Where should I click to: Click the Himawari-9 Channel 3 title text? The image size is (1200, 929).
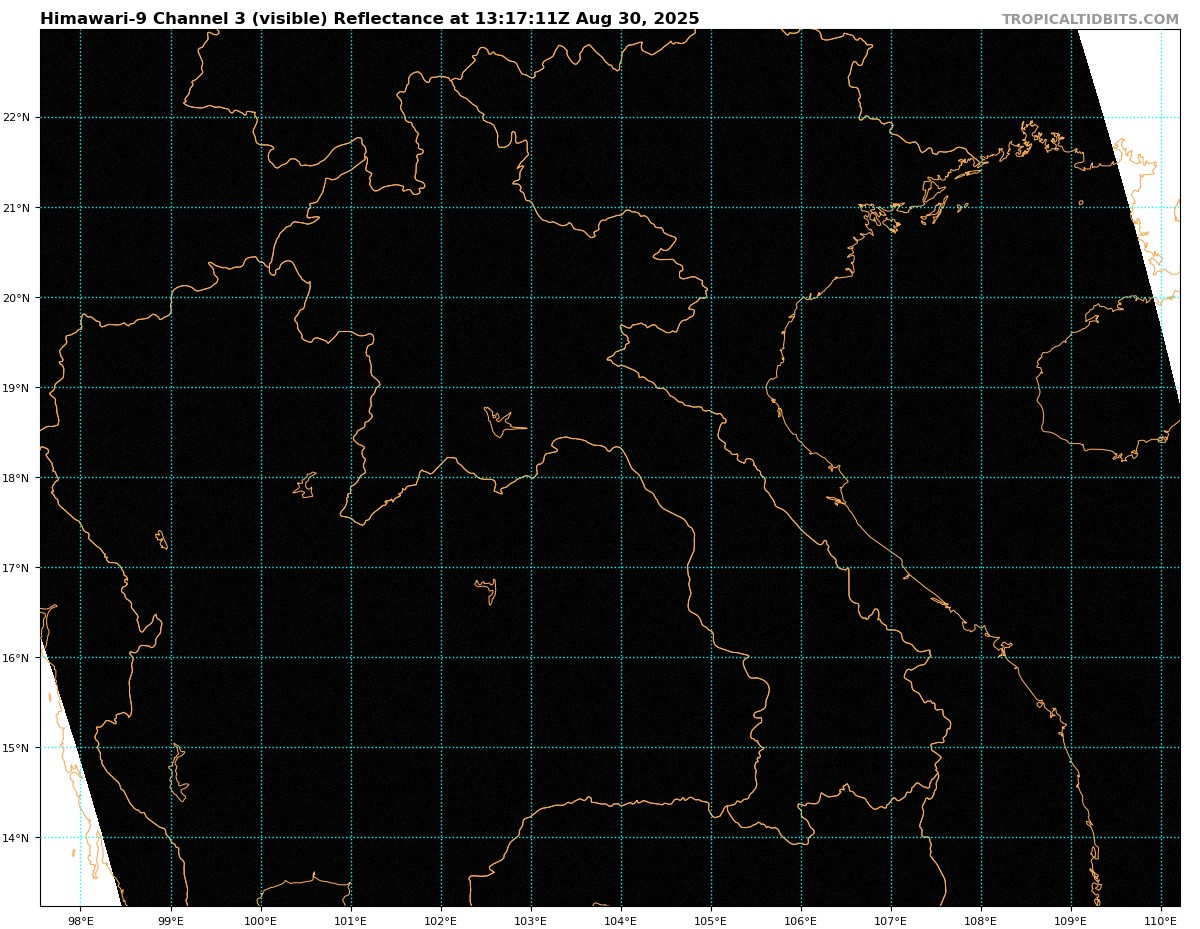point(370,19)
